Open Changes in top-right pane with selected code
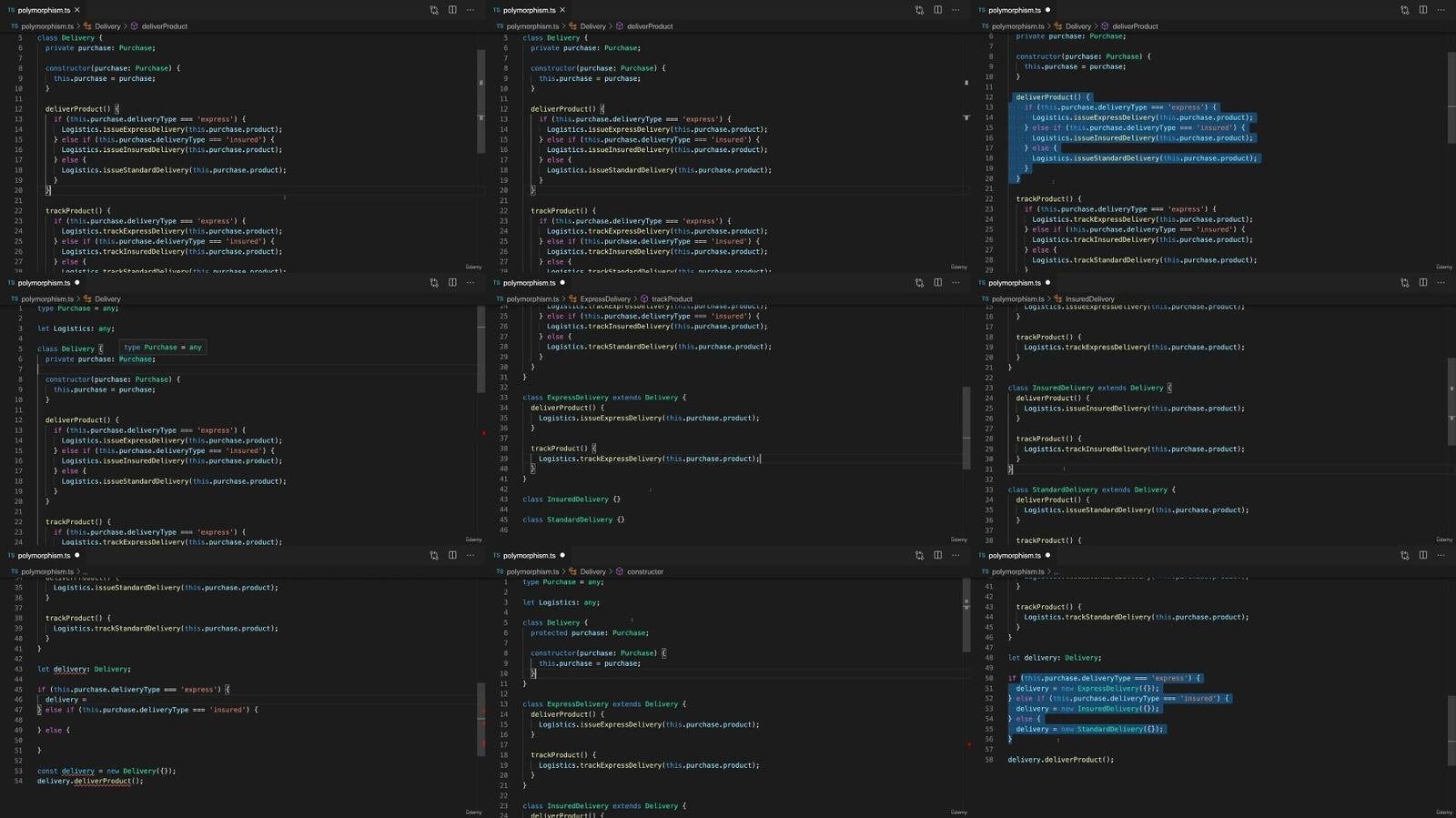This screenshot has width=1456, height=818. (1404, 10)
